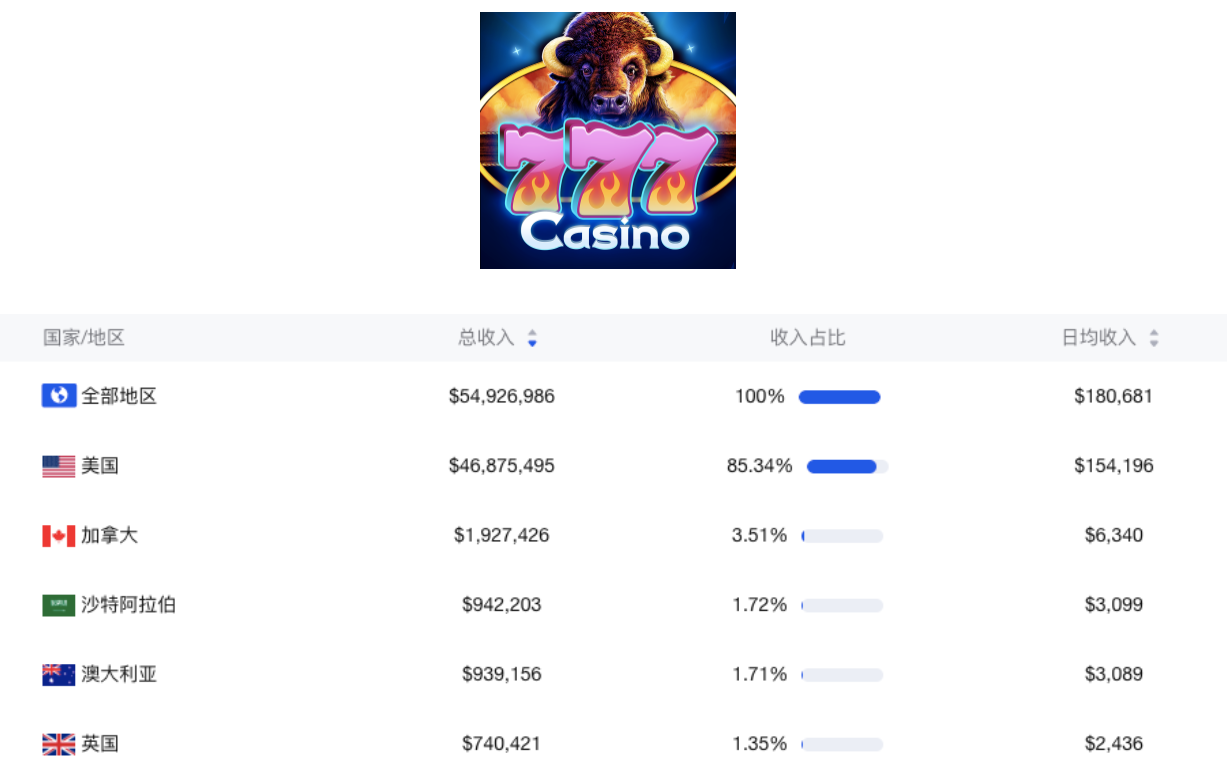Sort by 日均收入 using sort arrows
This screenshot has width=1227, height=766.
point(1154,338)
